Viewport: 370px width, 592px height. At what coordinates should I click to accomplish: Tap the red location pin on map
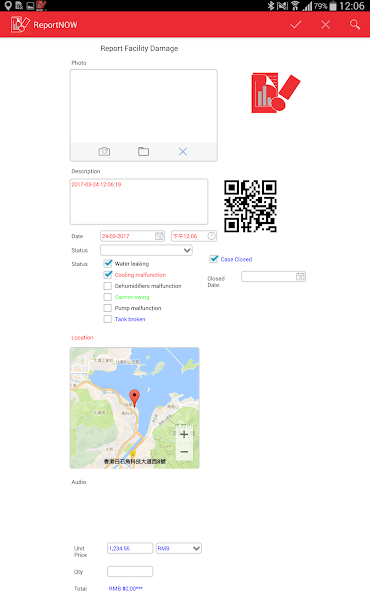pyautogui.click(x=134, y=398)
